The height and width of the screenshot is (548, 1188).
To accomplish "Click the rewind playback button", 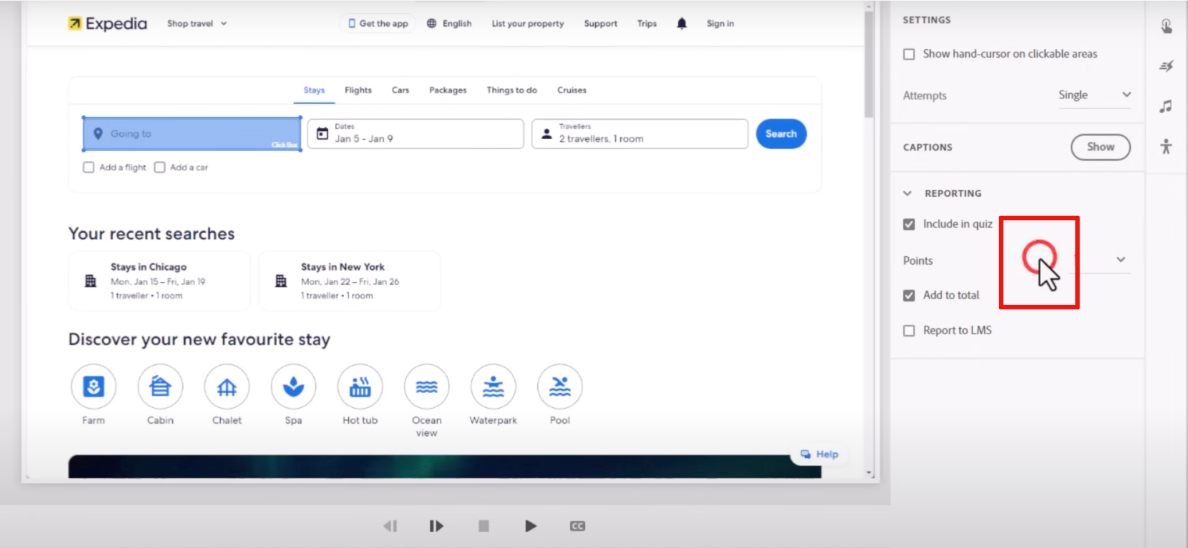I will coord(390,526).
